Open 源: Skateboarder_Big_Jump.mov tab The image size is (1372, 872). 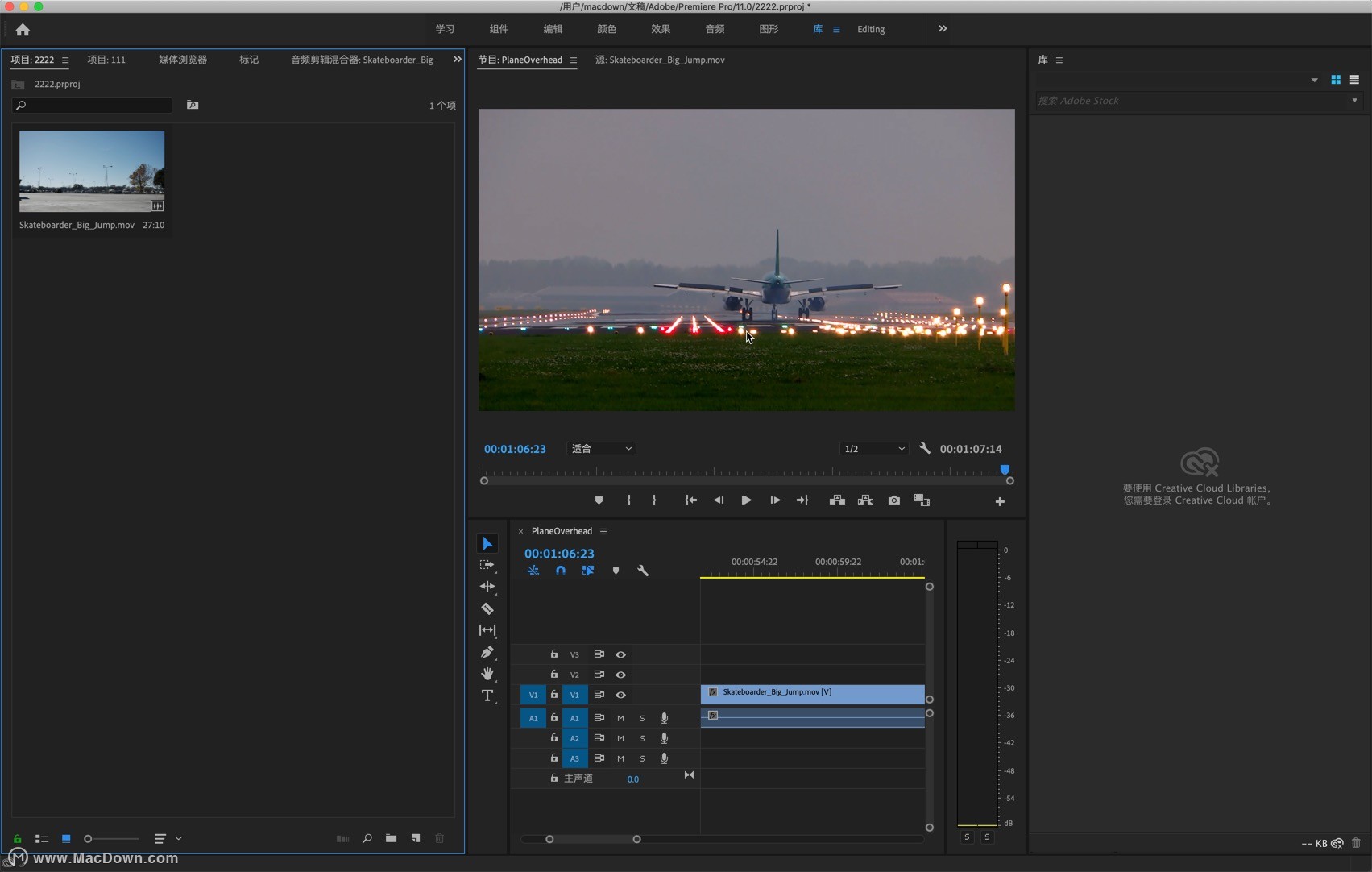[x=660, y=60]
